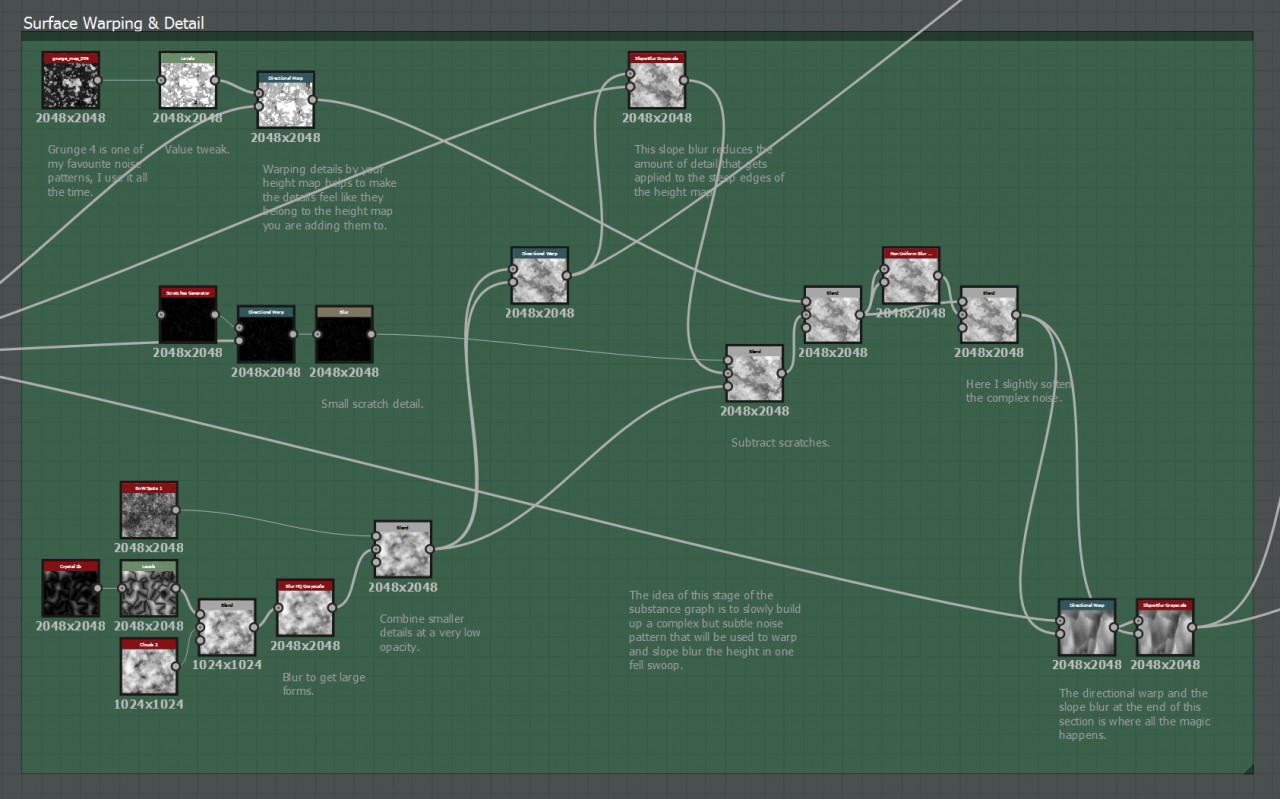Click the BnW Spots 1 output connector
Screen dimensions: 1280x799
[176, 510]
